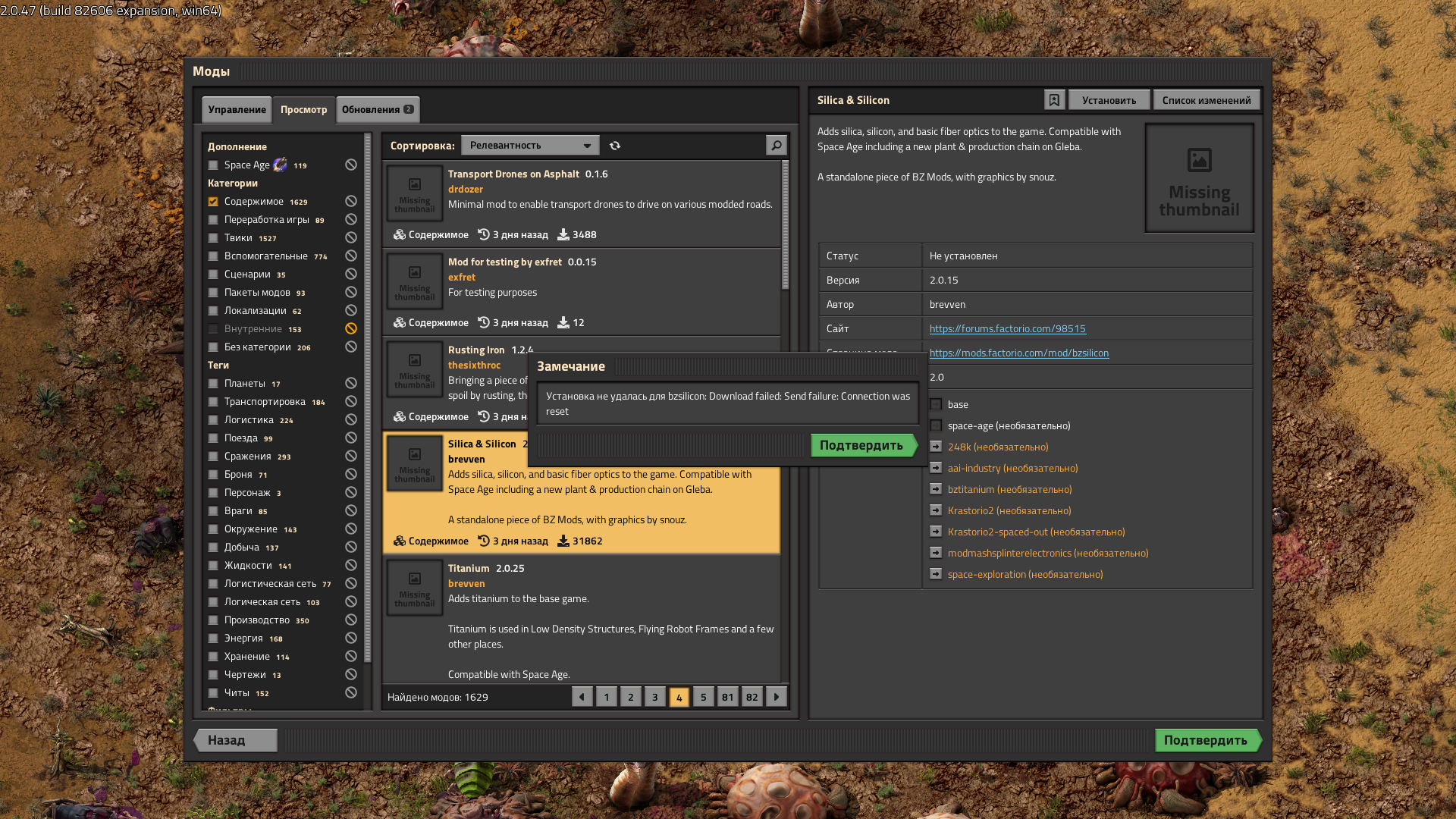Check the Переработка игры checkbox
This screenshot has height=819, width=1456.
[x=213, y=219]
